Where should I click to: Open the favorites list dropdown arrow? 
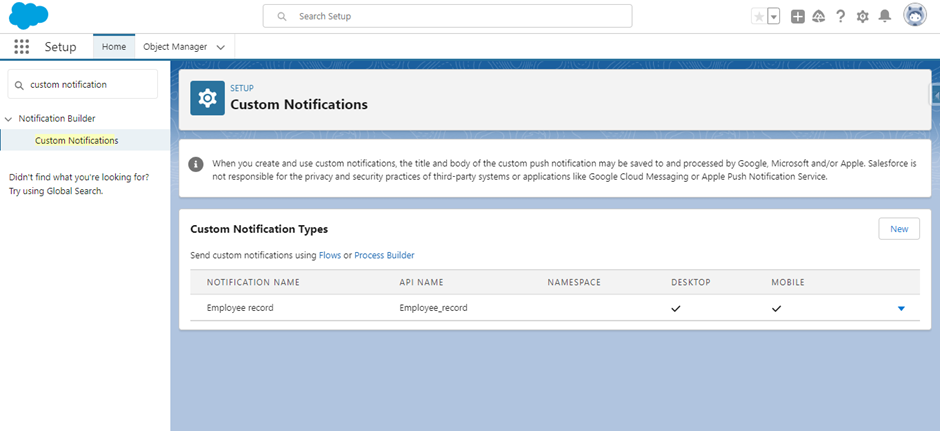[774, 17]
